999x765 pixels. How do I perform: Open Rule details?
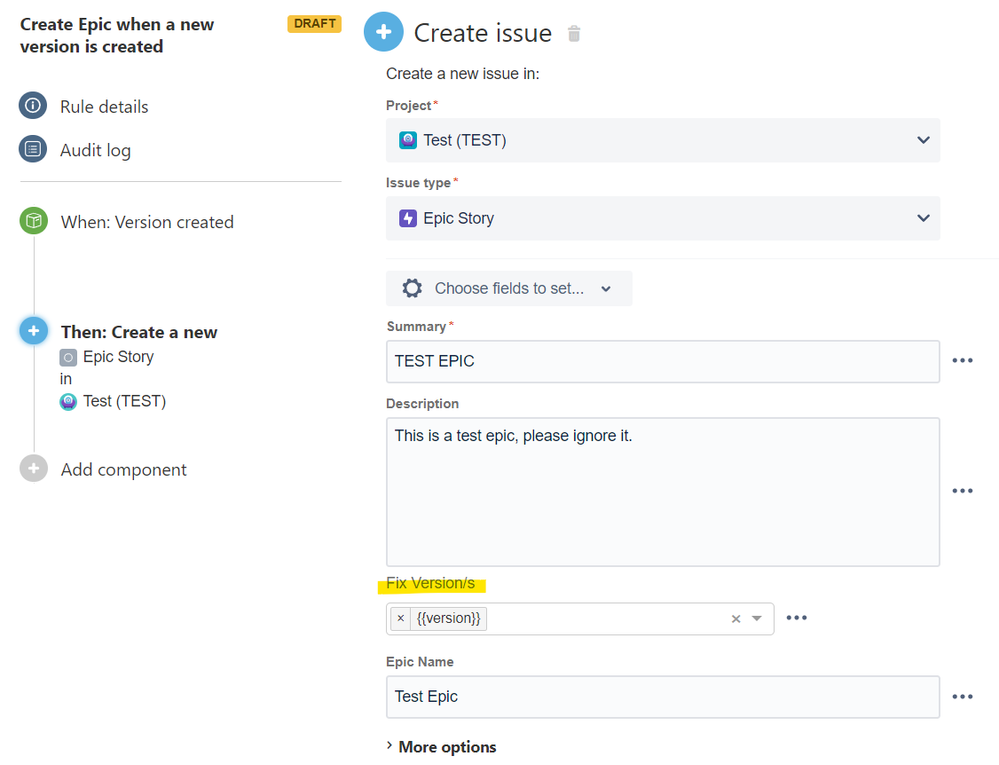click(x=104, y=106)
